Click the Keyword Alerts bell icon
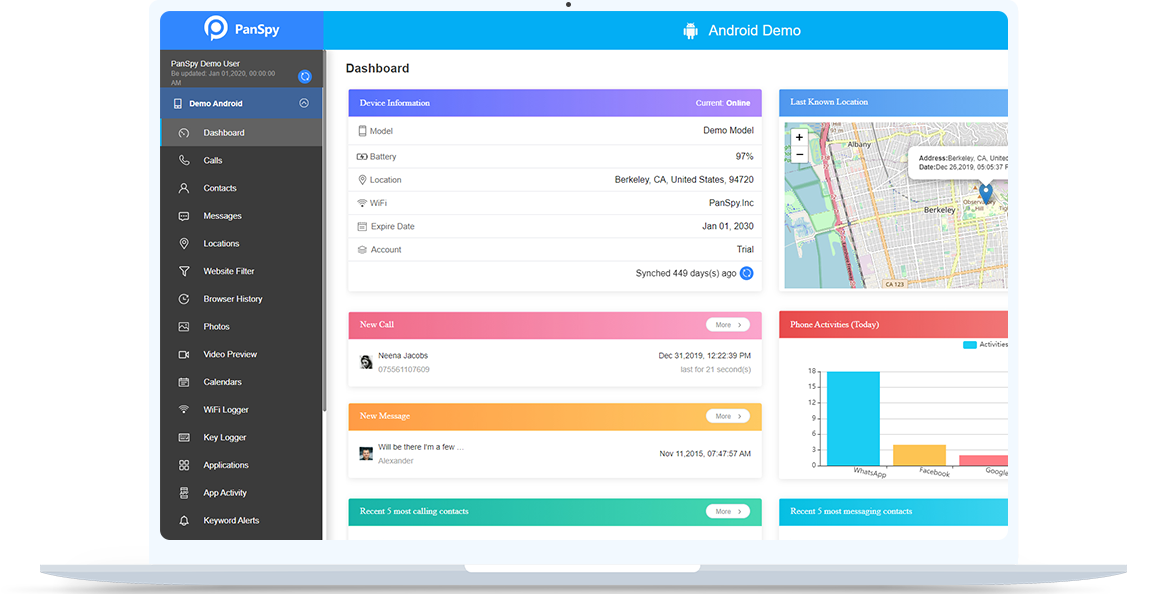1175x594 pixels. coord(184,521)
